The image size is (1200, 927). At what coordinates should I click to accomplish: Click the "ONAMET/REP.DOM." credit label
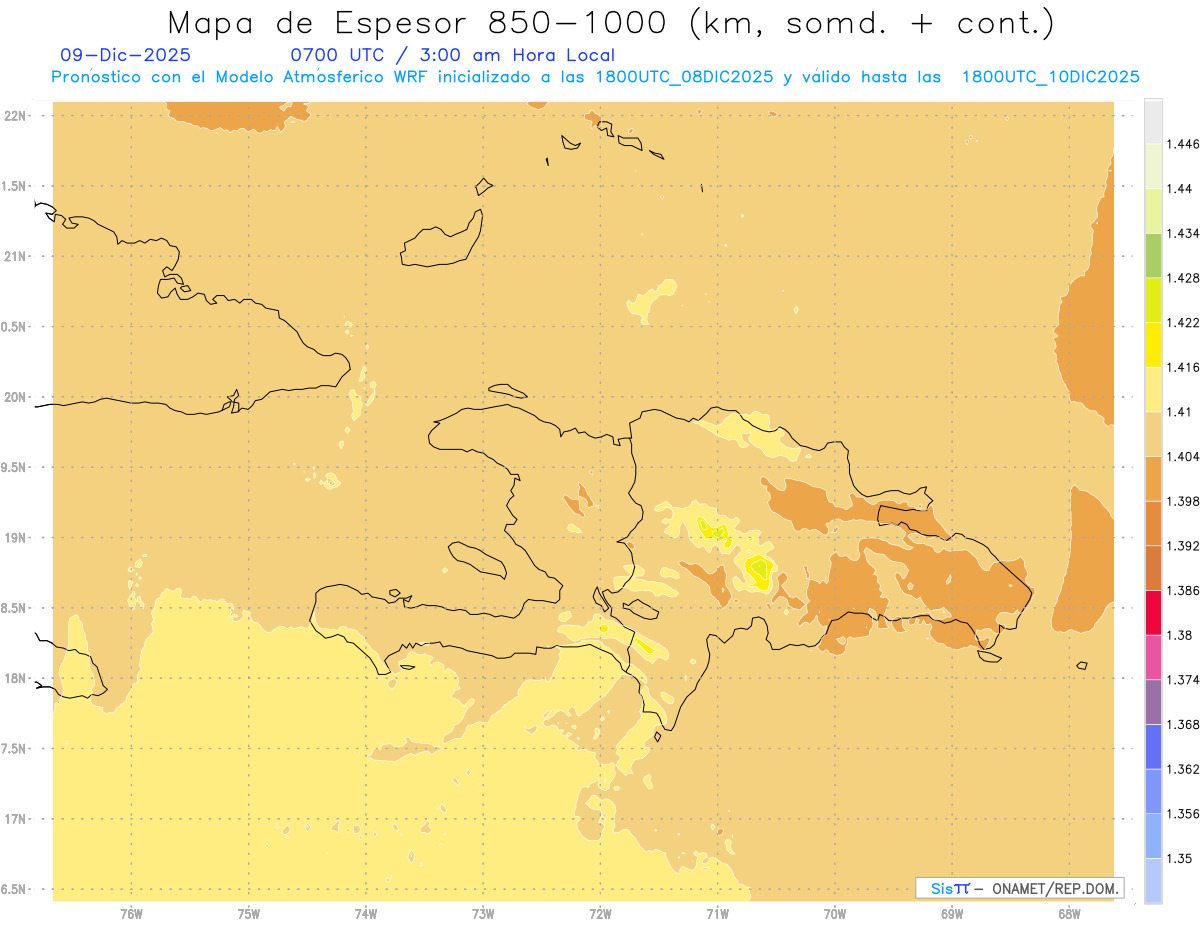point(1056,888)
